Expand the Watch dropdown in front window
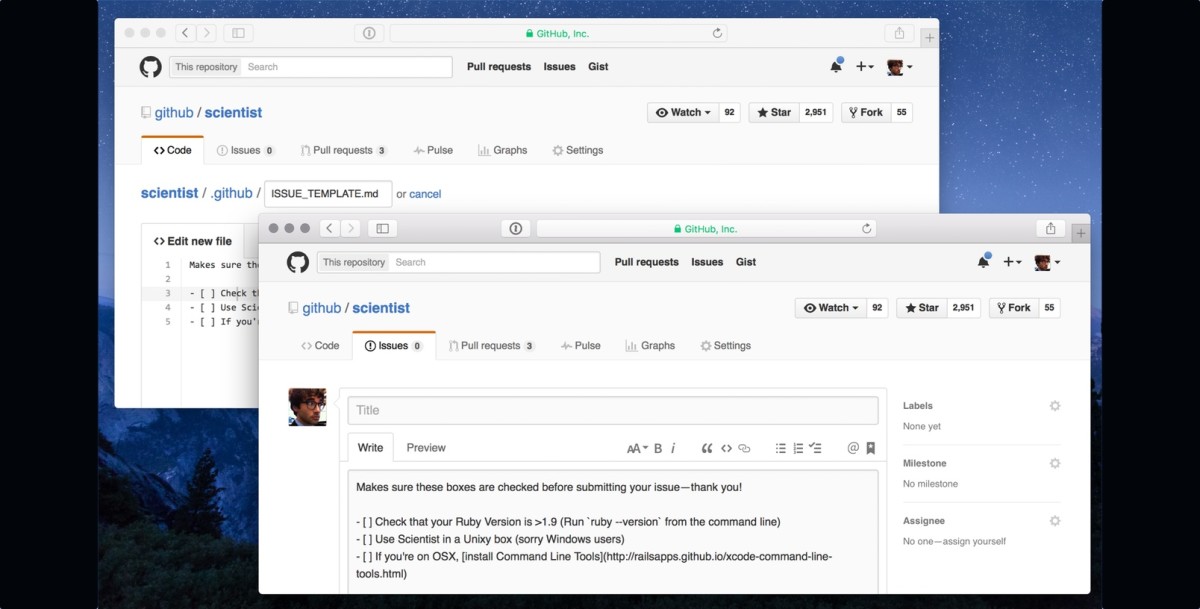This screenshot has height=609, width=1200. (832, 308)
